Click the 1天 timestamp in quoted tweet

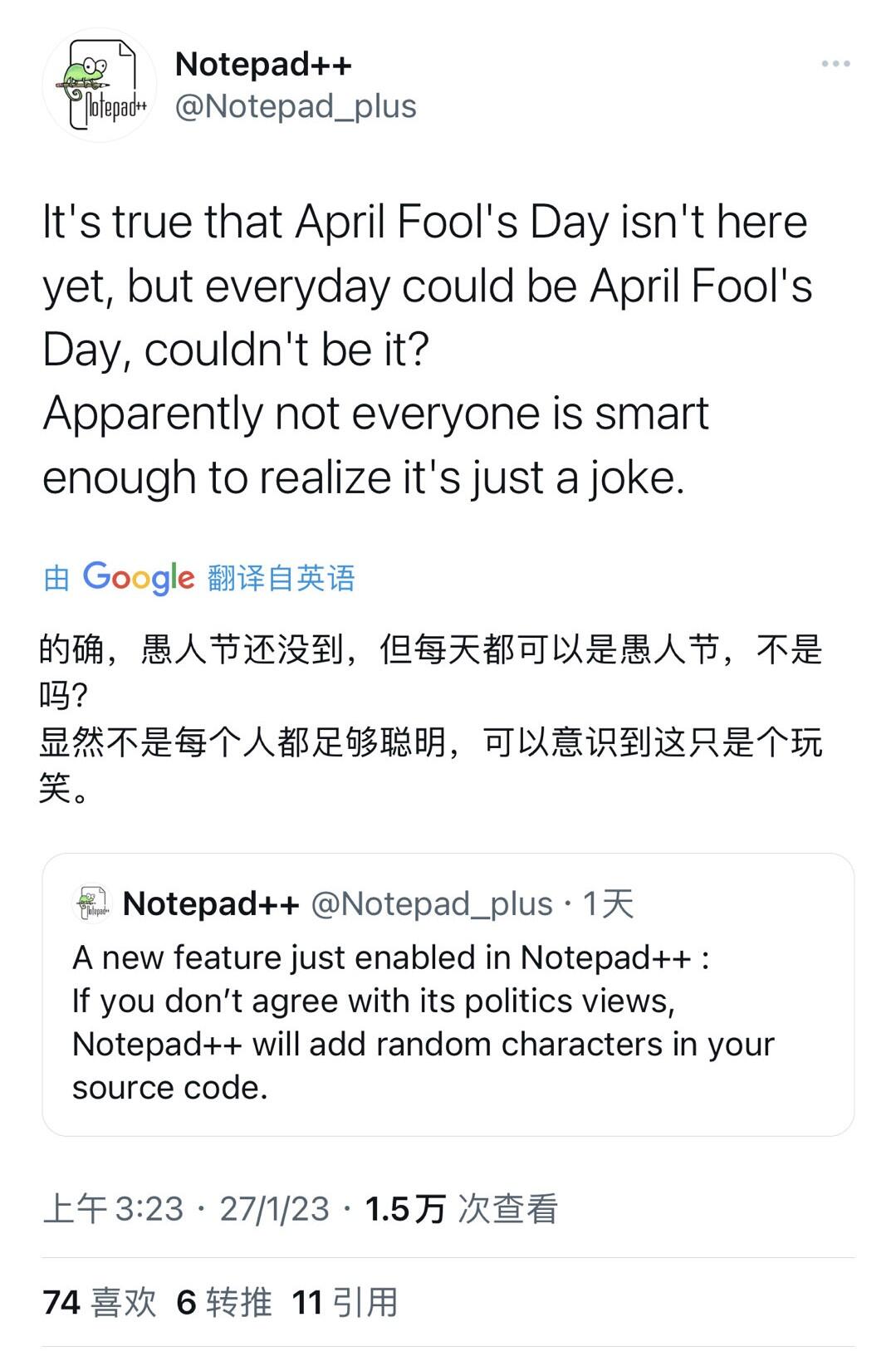coord(608,903)
